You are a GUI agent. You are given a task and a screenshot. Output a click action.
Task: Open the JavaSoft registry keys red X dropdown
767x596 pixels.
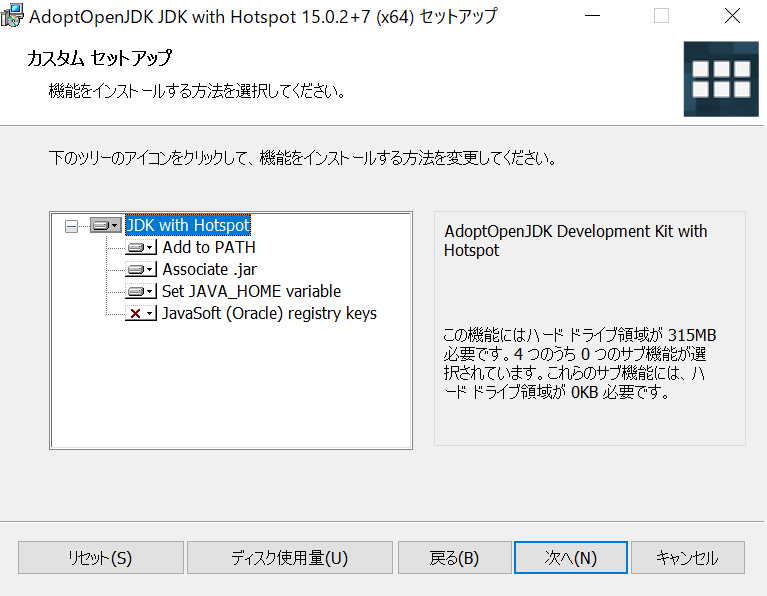coord(141,314)
